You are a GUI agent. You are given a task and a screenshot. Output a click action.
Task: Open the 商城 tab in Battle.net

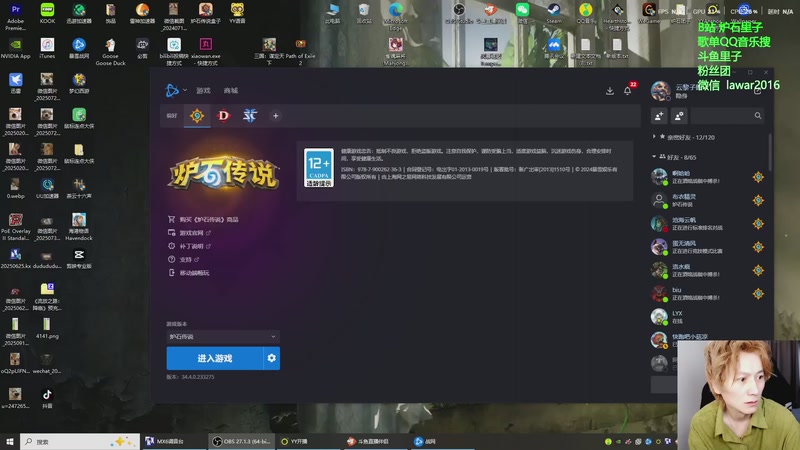(231, 90)
